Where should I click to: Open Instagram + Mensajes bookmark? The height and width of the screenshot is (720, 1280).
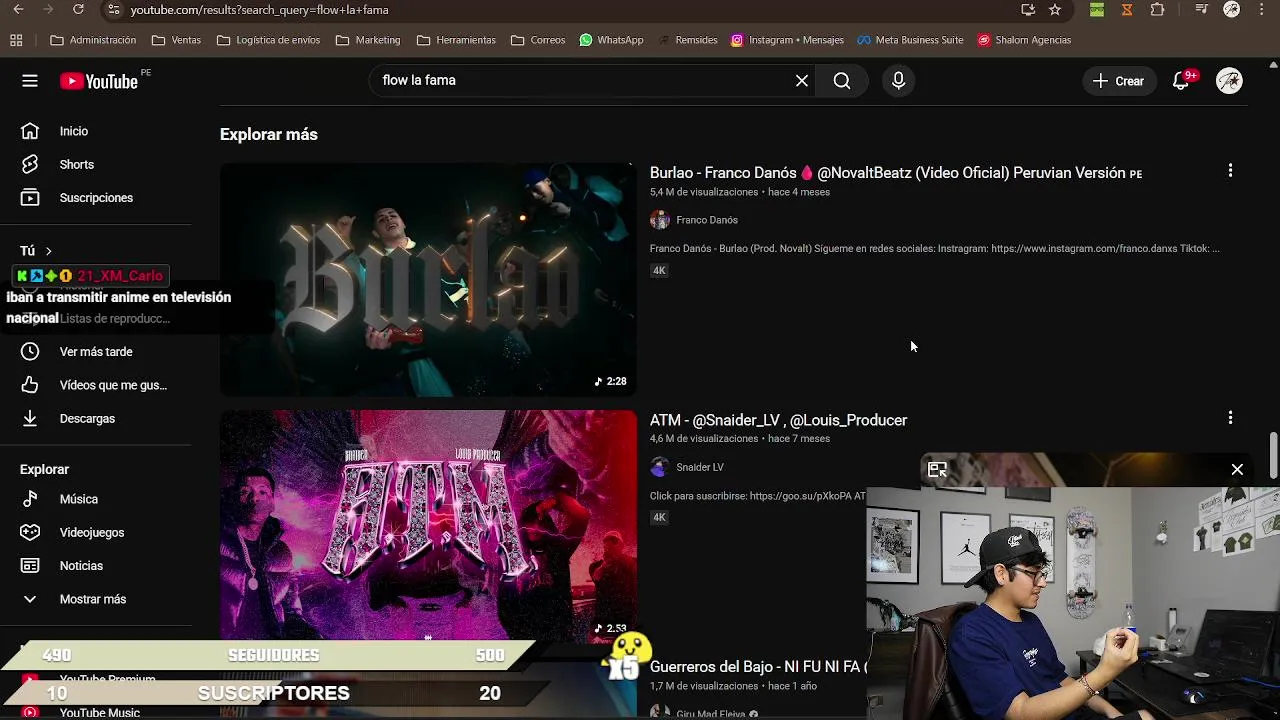[x=787, y=40]
